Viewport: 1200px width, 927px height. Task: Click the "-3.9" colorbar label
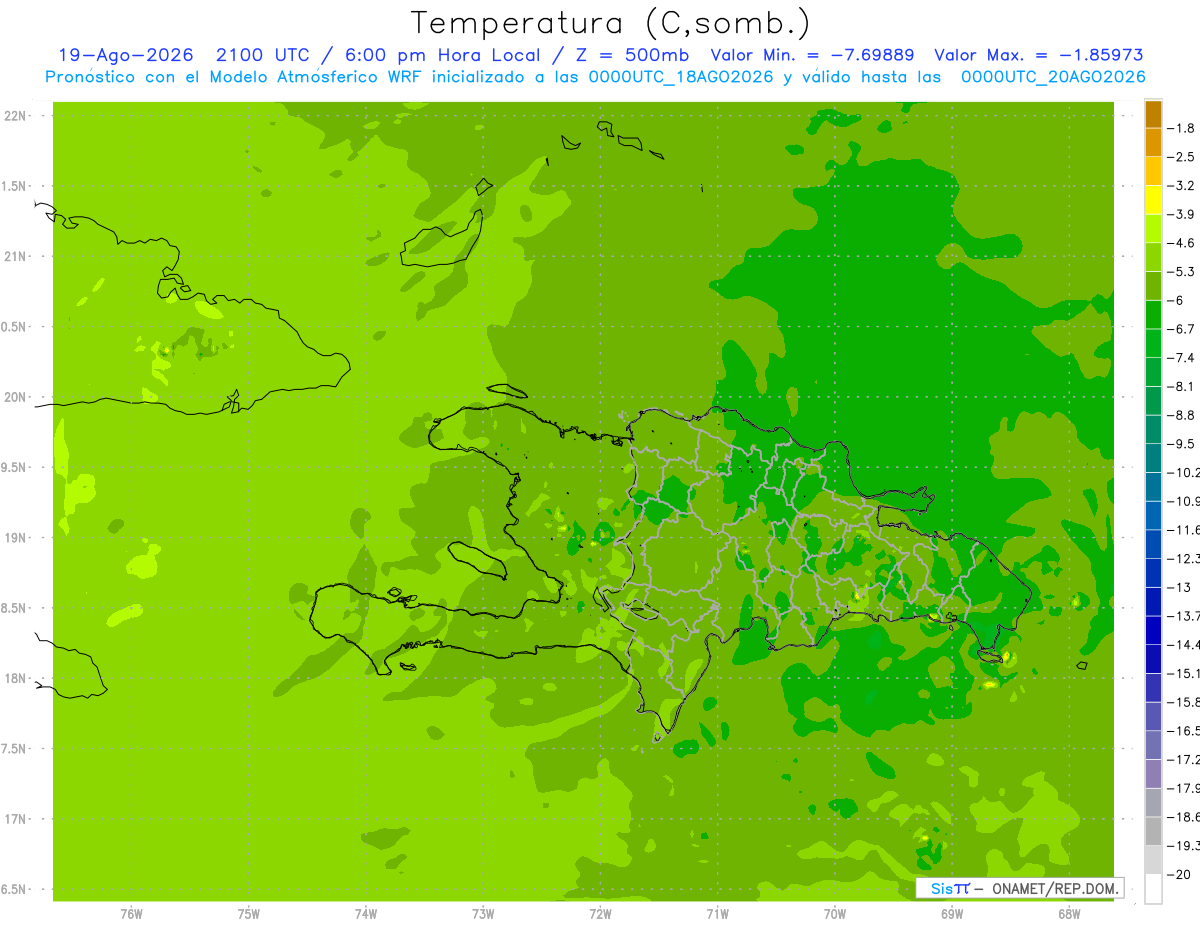[1183, 214]
